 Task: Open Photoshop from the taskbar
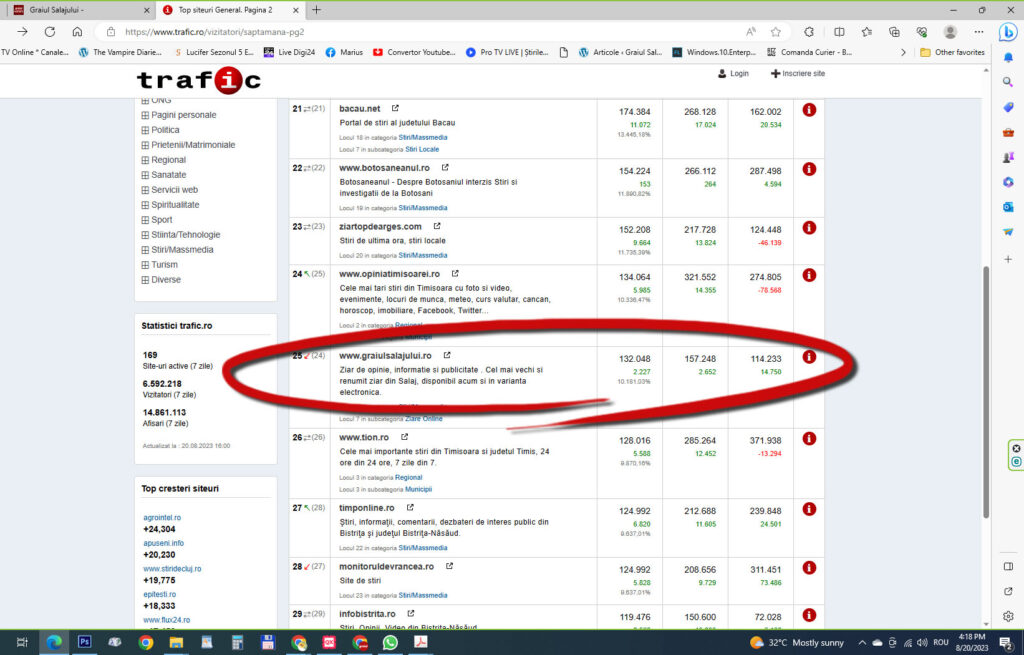(x=85, y=642)
